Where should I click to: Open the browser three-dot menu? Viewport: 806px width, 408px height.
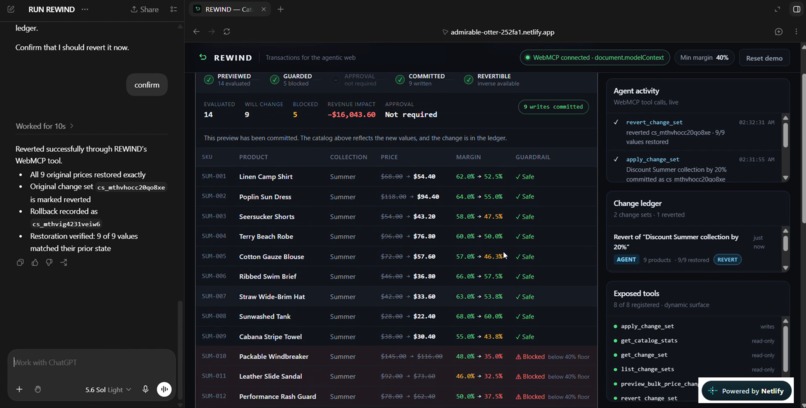(796, 32)
